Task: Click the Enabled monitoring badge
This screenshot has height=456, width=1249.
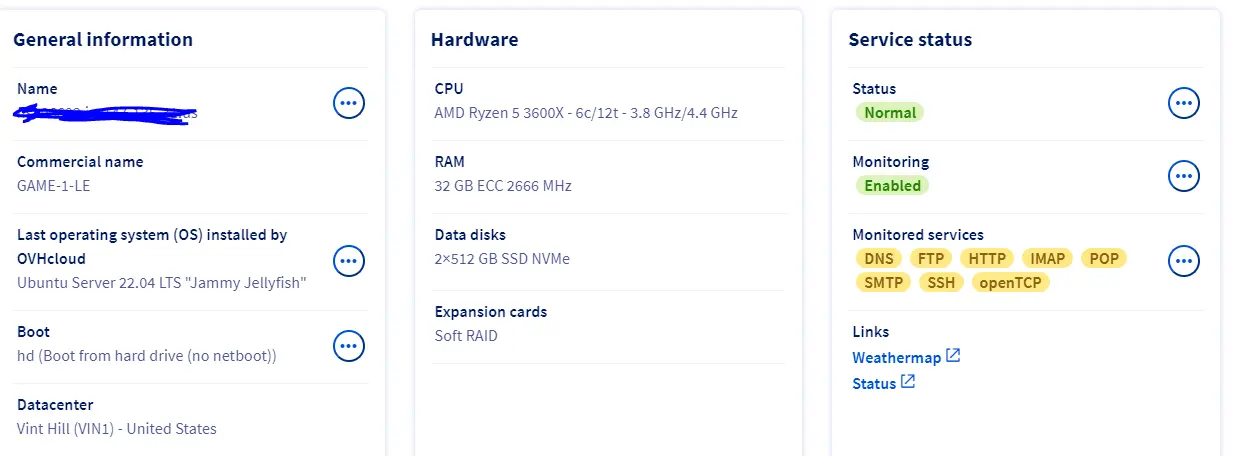Action: coord(892,185)
